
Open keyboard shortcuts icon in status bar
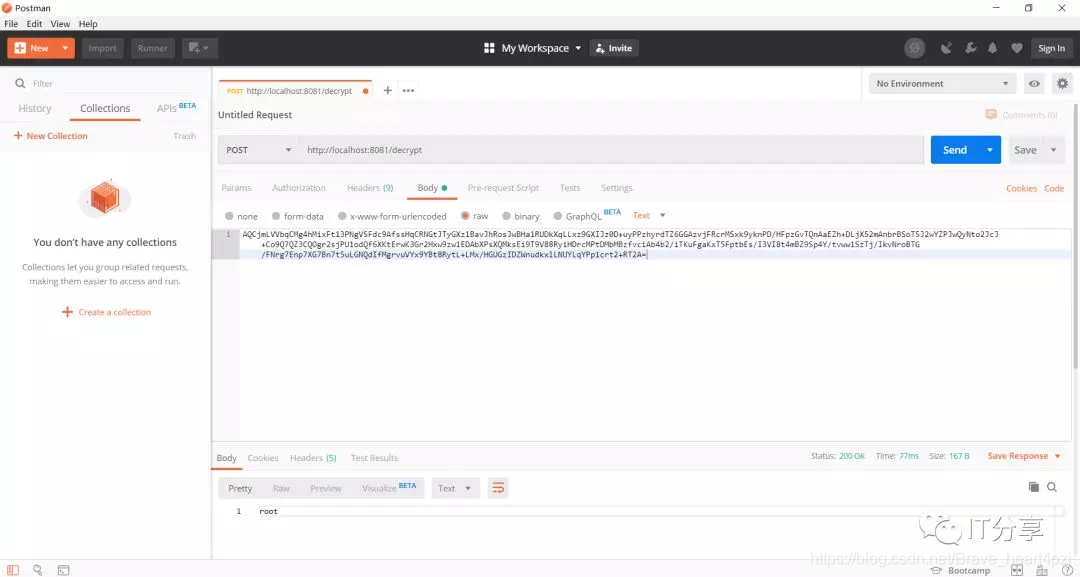1041,570
